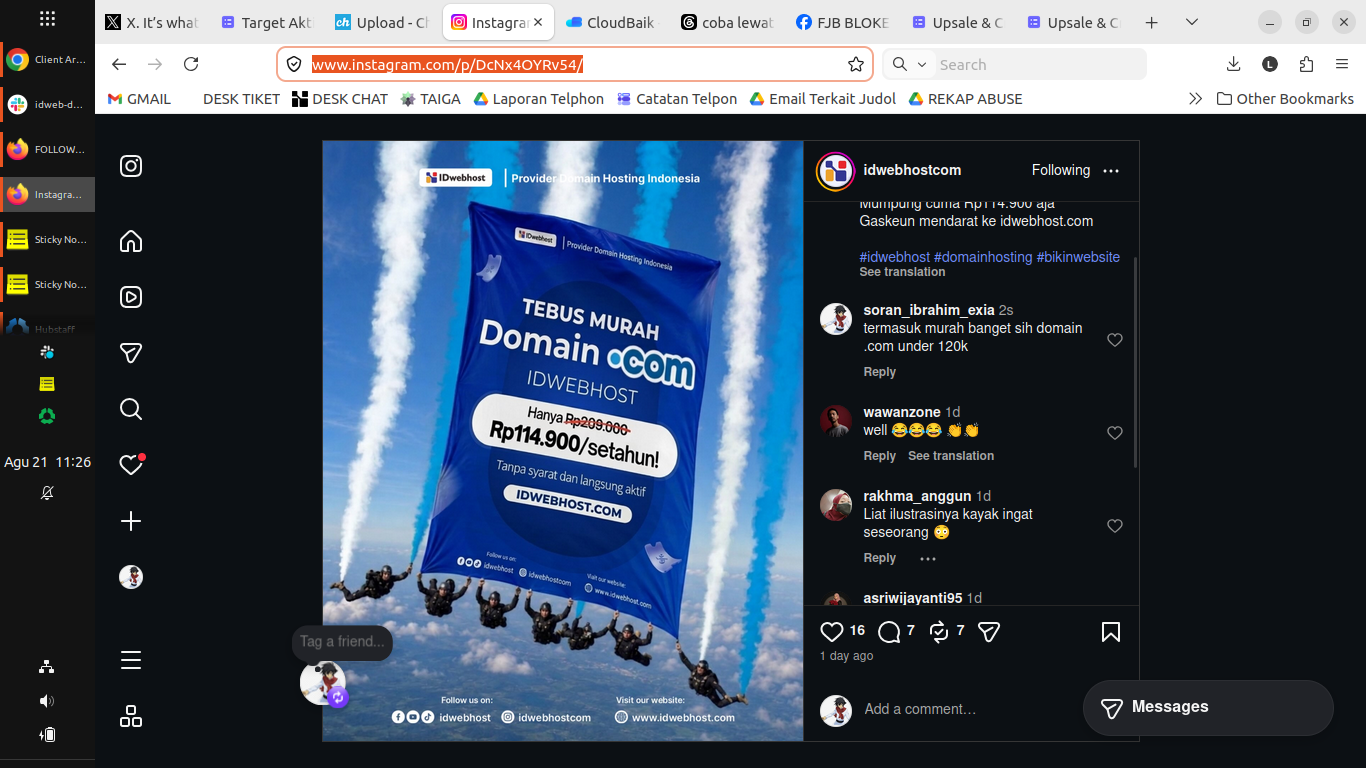Open the floating Messages button
Image resolution: width=1366 pixels, height=768 pixels.
pos(1208,707)
